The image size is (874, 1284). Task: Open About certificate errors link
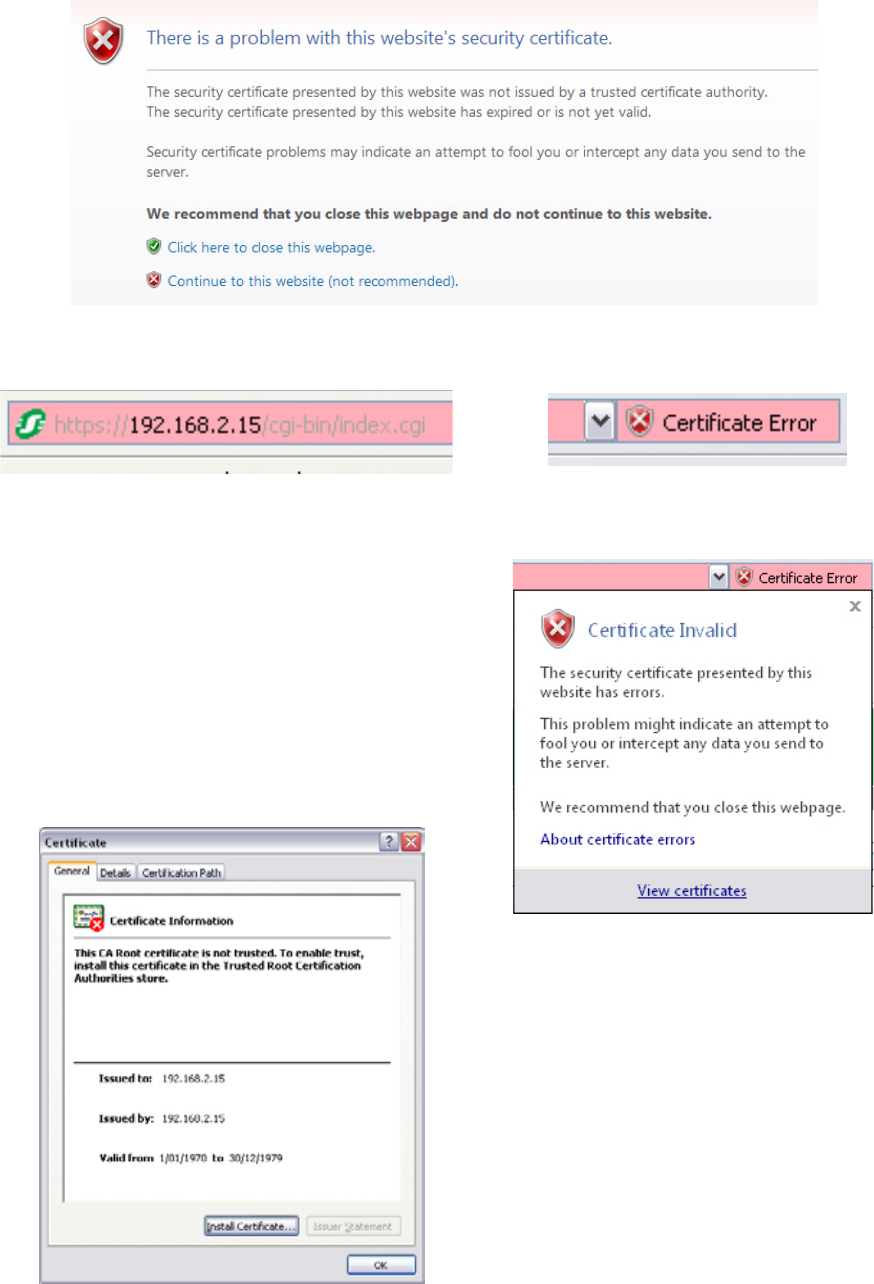pyautogui.click(x=618, y=839)
